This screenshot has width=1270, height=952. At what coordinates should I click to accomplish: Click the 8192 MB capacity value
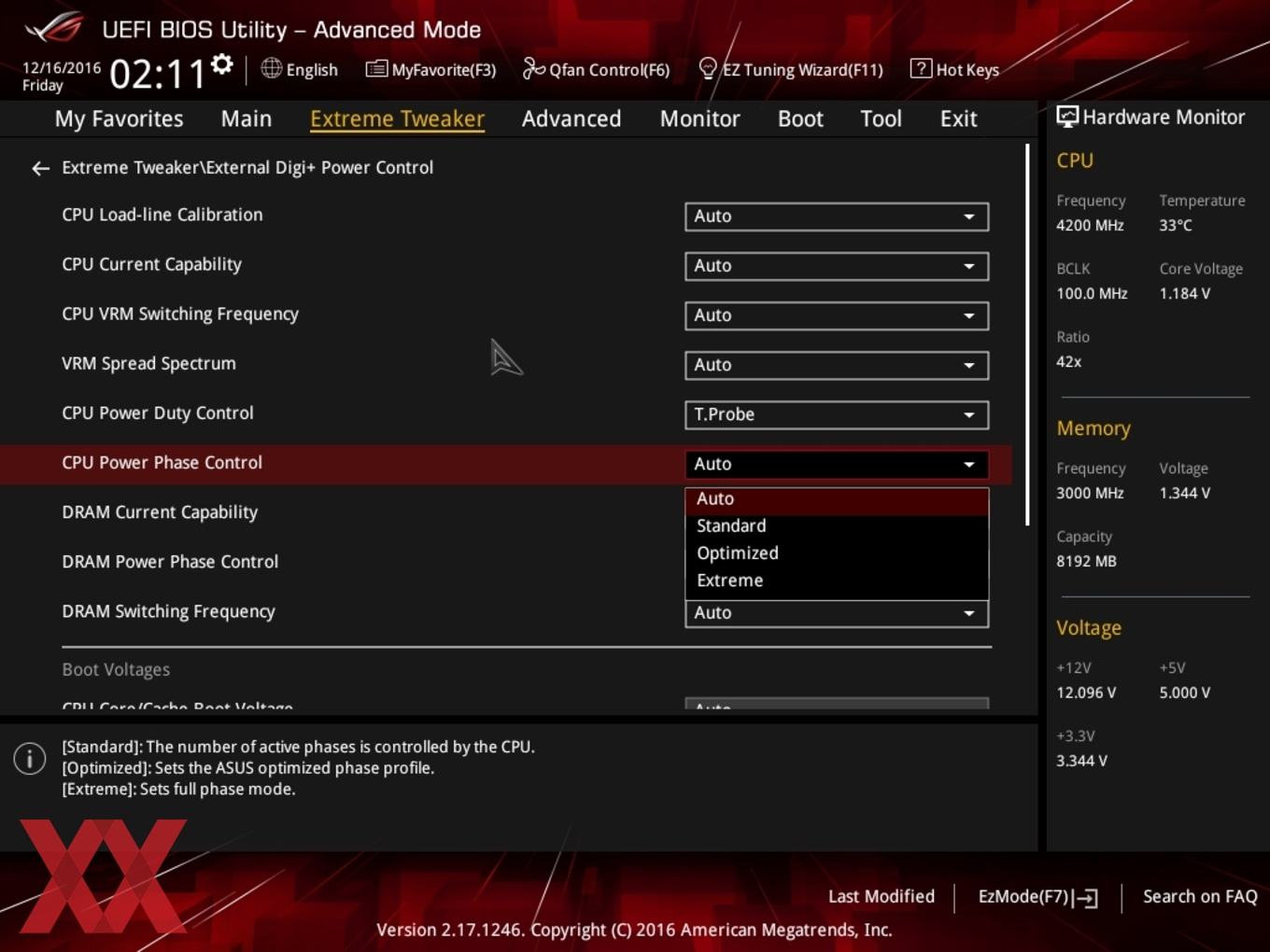pos(1086,561)
